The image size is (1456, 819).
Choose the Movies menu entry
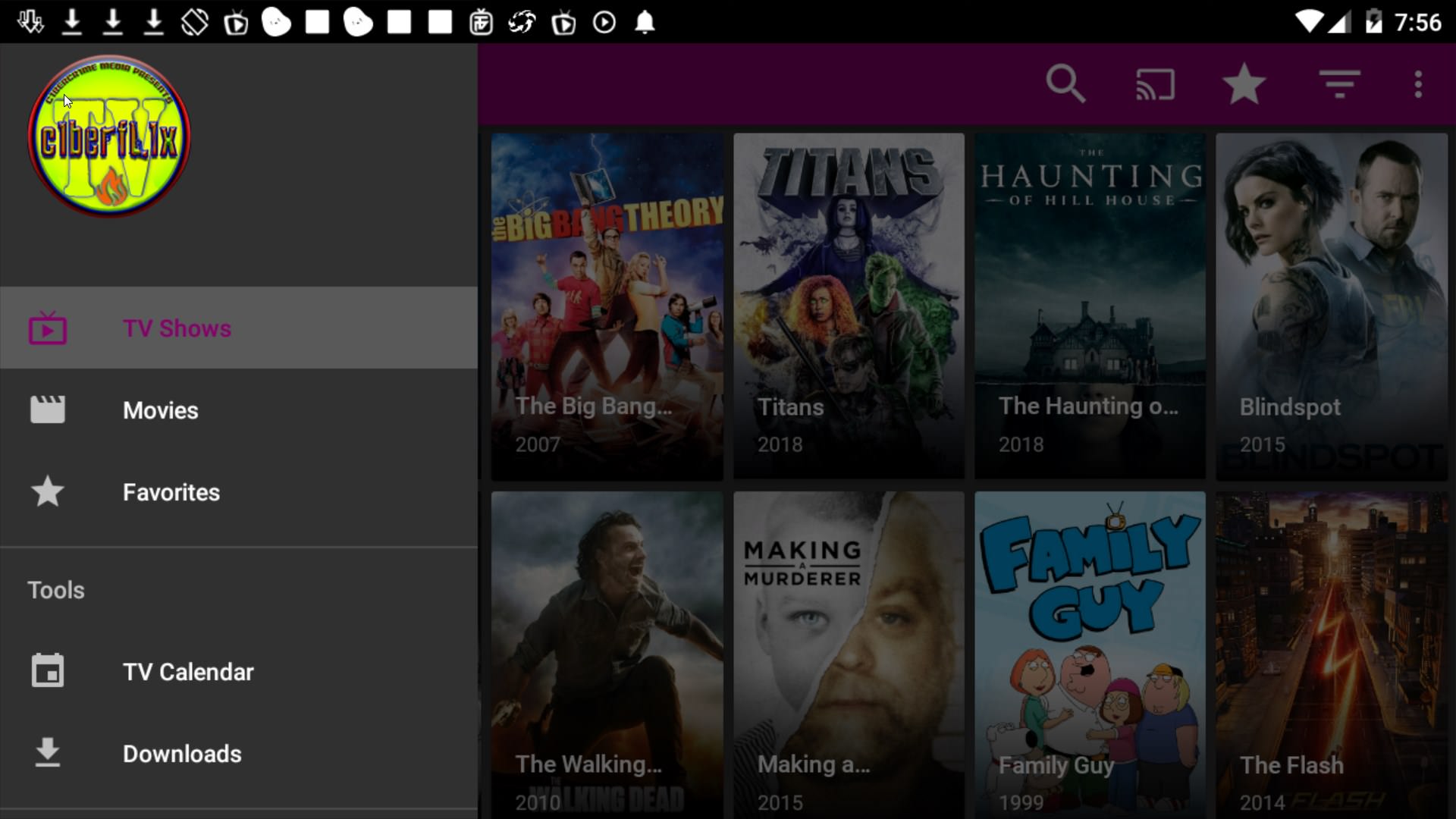pyautogui.click(x=239, y=410)
